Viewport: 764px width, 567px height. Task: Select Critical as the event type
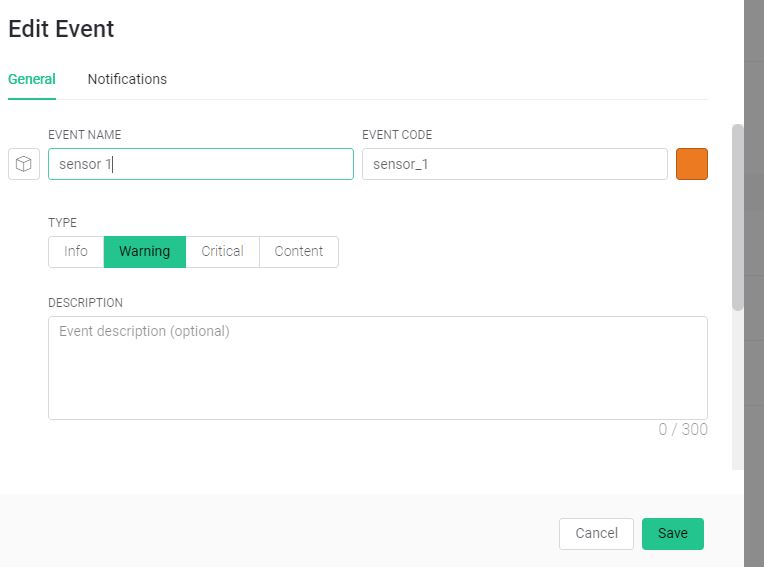coord(222,252)
